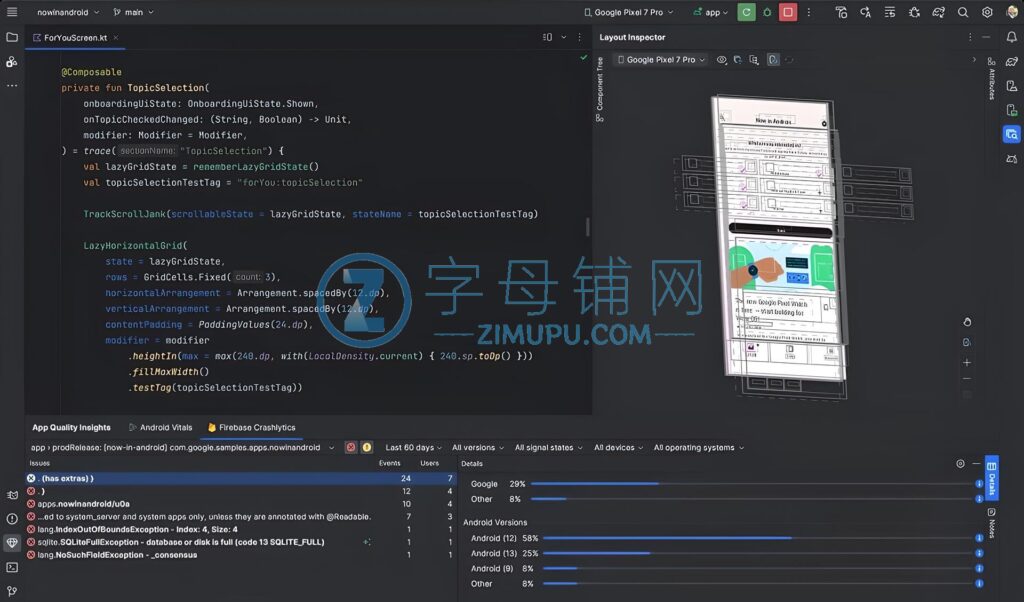Open Version Control icon in left sidebar
The height and width of the screenshot is (602, 1024).
pos(12,592)
